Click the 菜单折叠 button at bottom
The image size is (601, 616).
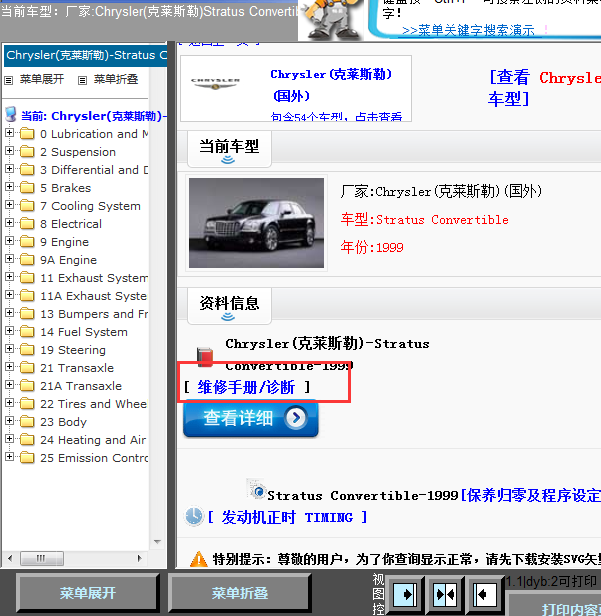tap(240, 593)
